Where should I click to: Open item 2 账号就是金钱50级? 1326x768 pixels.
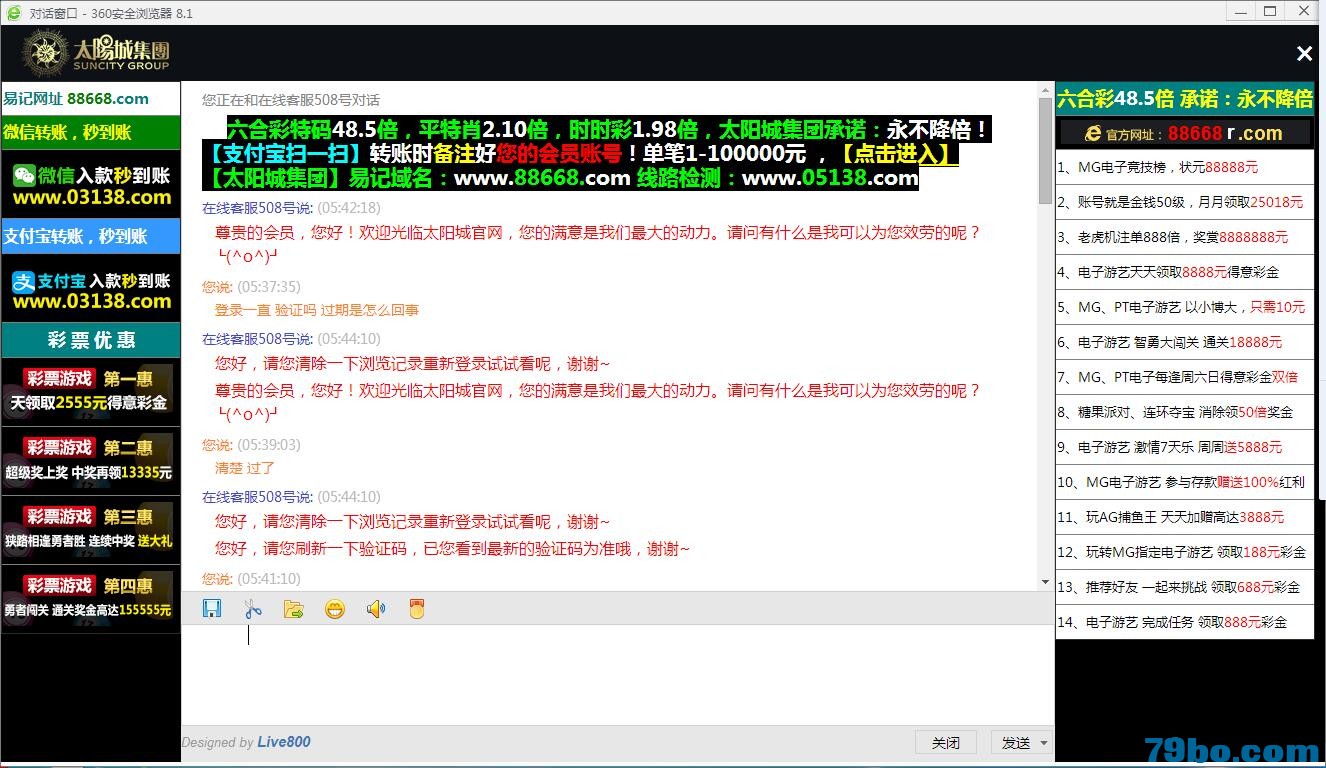pos(1185,202)
